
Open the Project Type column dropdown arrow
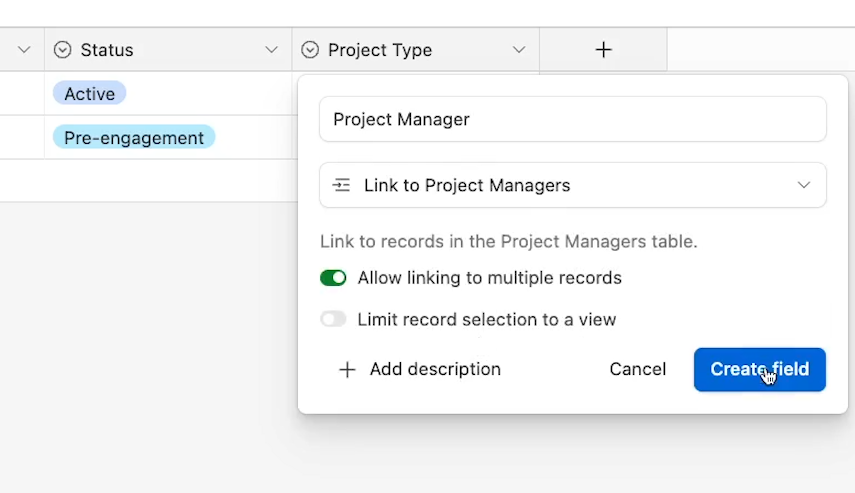pos(519,50)
